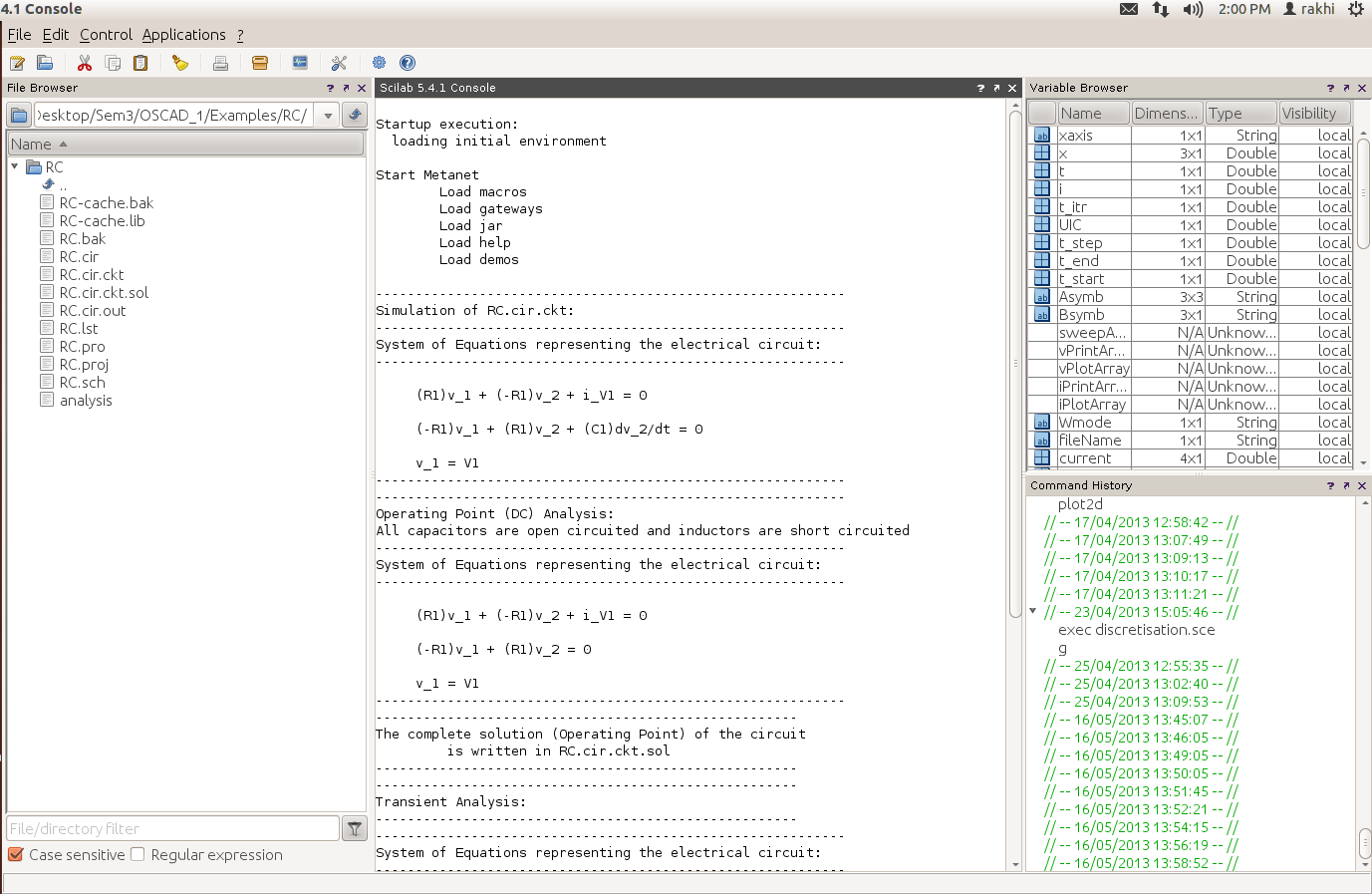The image size is (1372, 894).
Task: Open help browser question-mark icon
Action: click(x=408, y=63)
